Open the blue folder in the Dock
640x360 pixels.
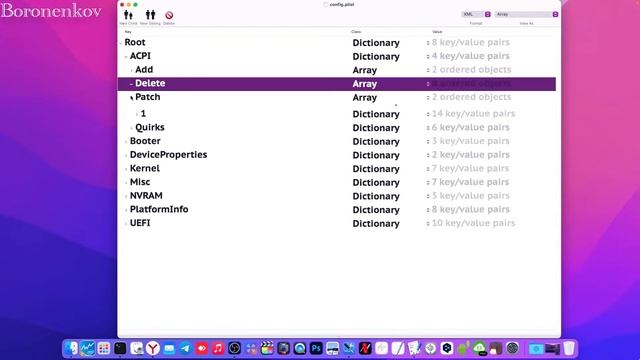[x=536, y=348]
